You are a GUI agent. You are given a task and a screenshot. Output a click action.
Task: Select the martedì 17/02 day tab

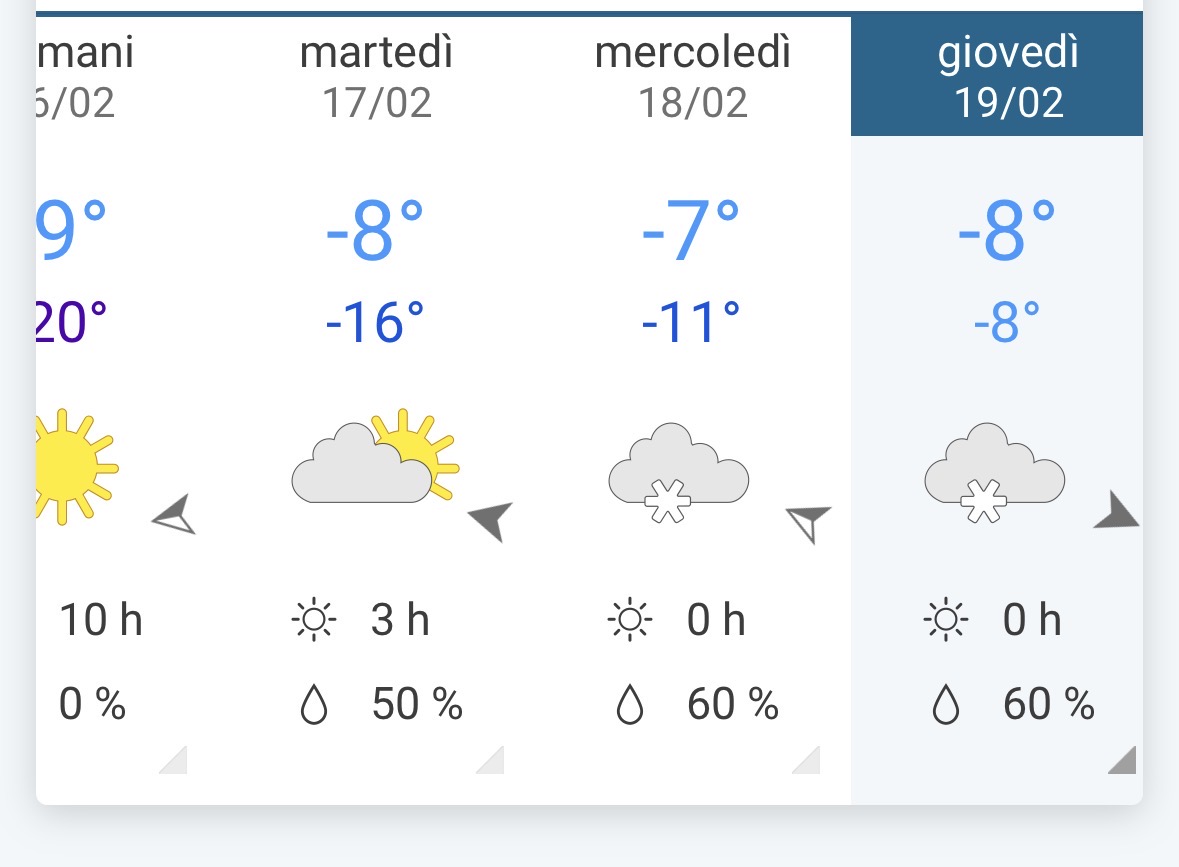click(x=377, y=76)
